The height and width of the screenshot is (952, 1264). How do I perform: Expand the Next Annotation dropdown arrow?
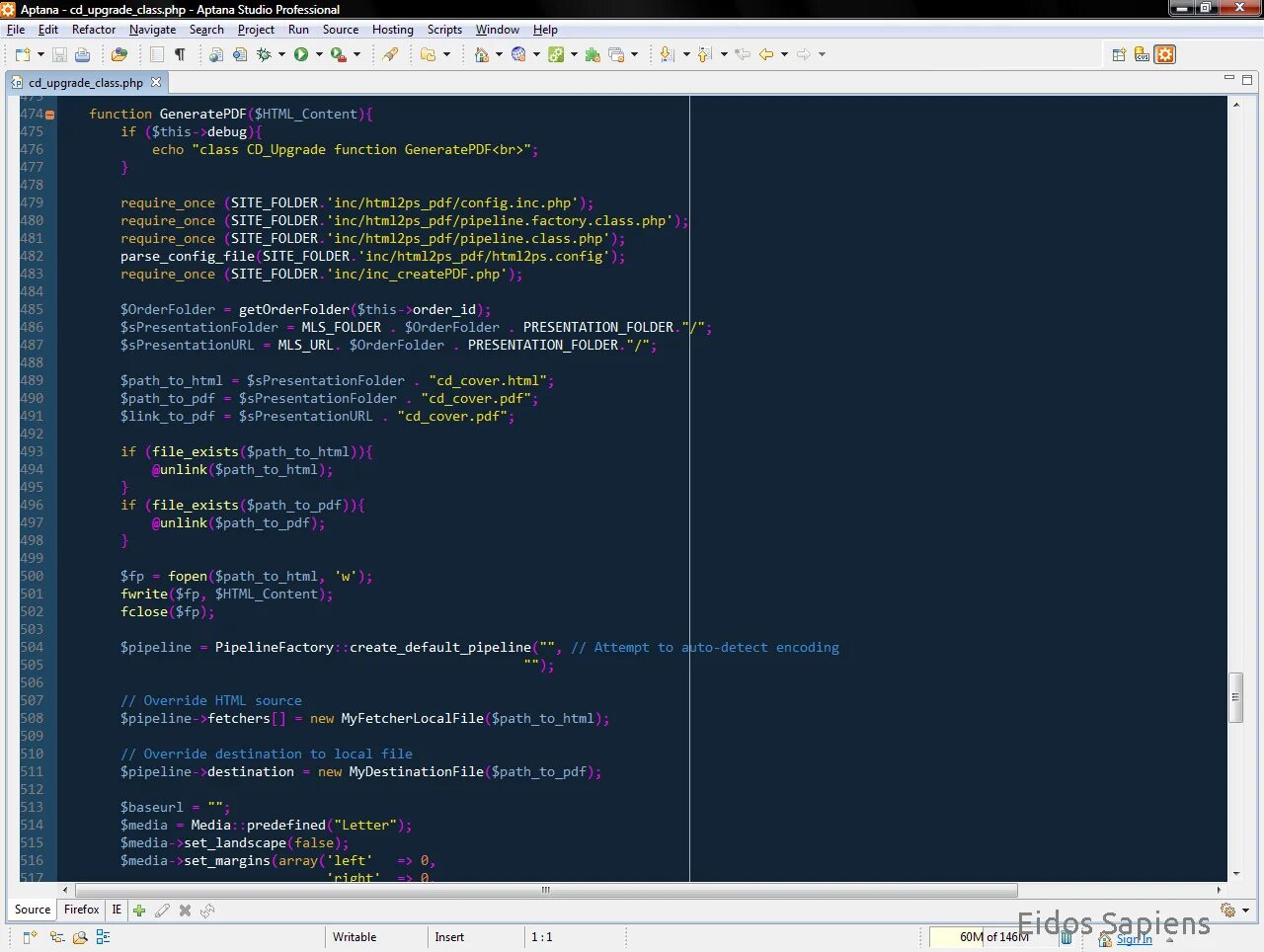[x=686, y=55]
